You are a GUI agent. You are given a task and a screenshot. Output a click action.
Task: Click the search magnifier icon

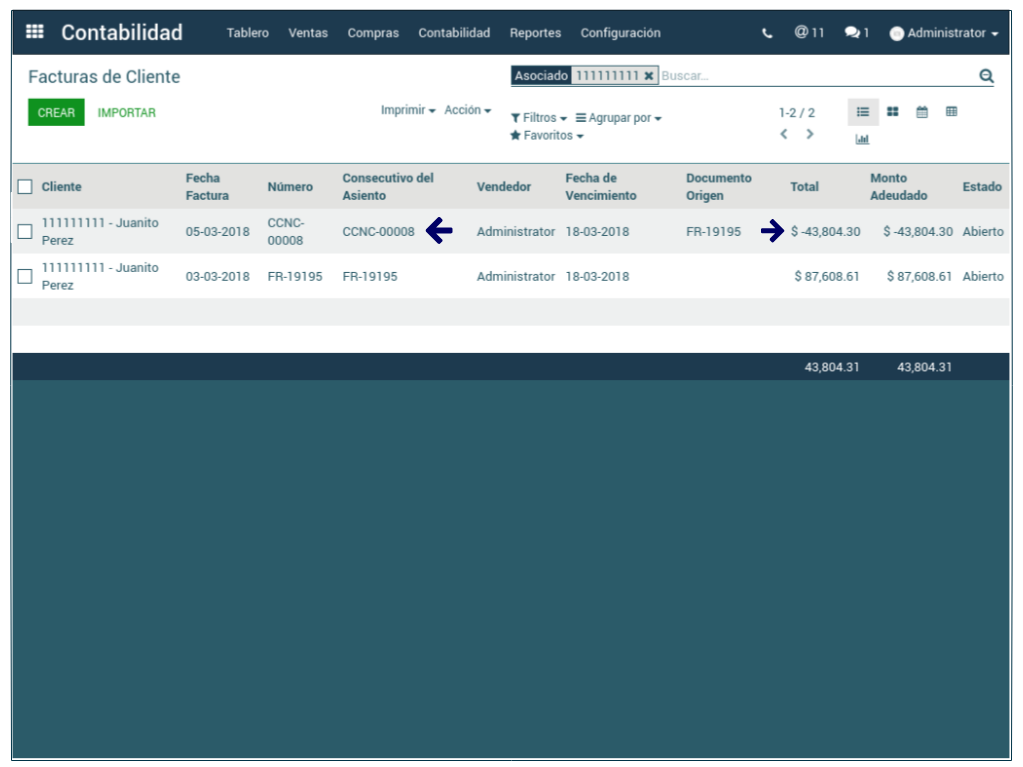(986, 76)
